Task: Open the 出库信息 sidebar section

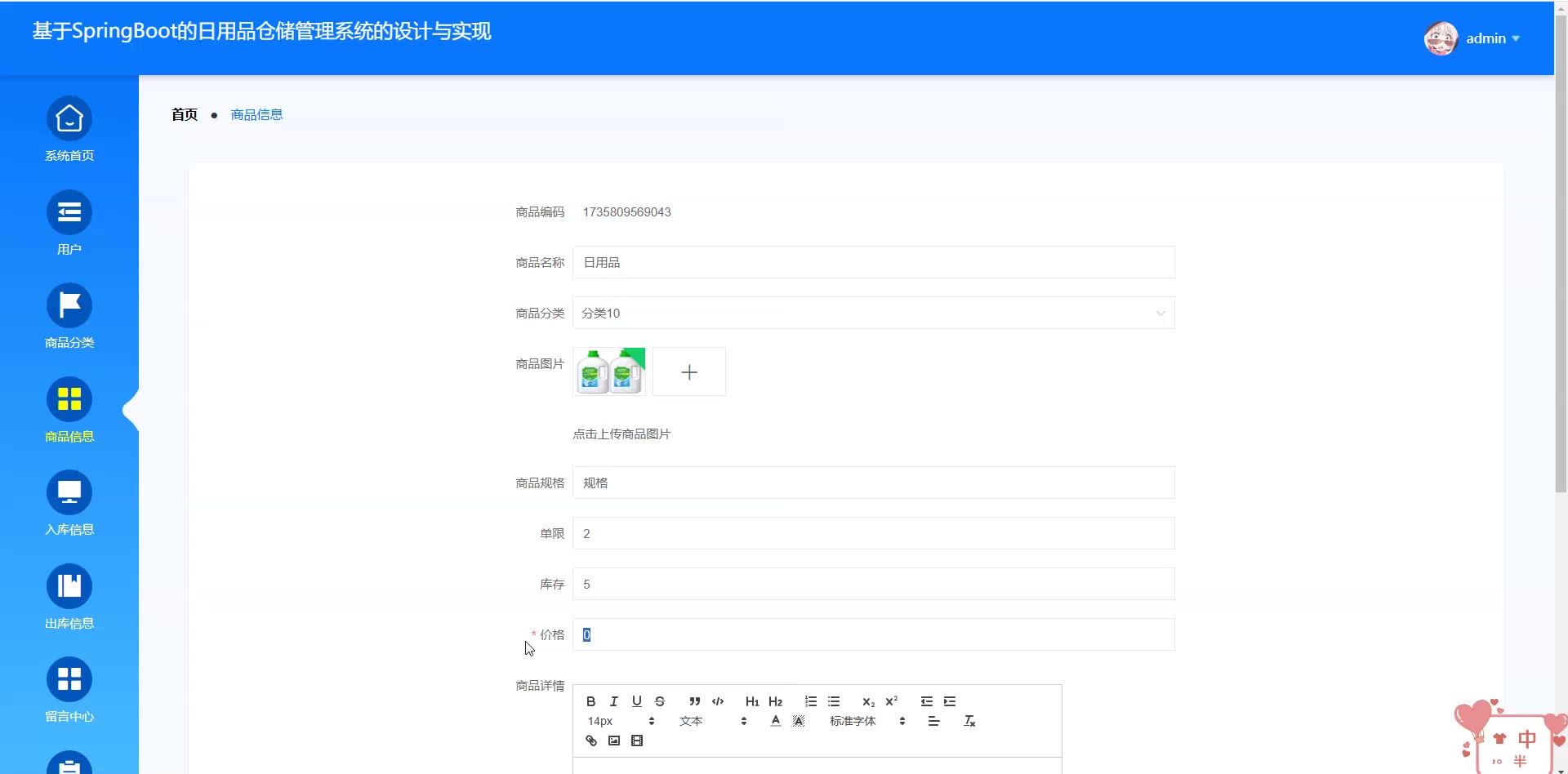Action: click(69, 598)
